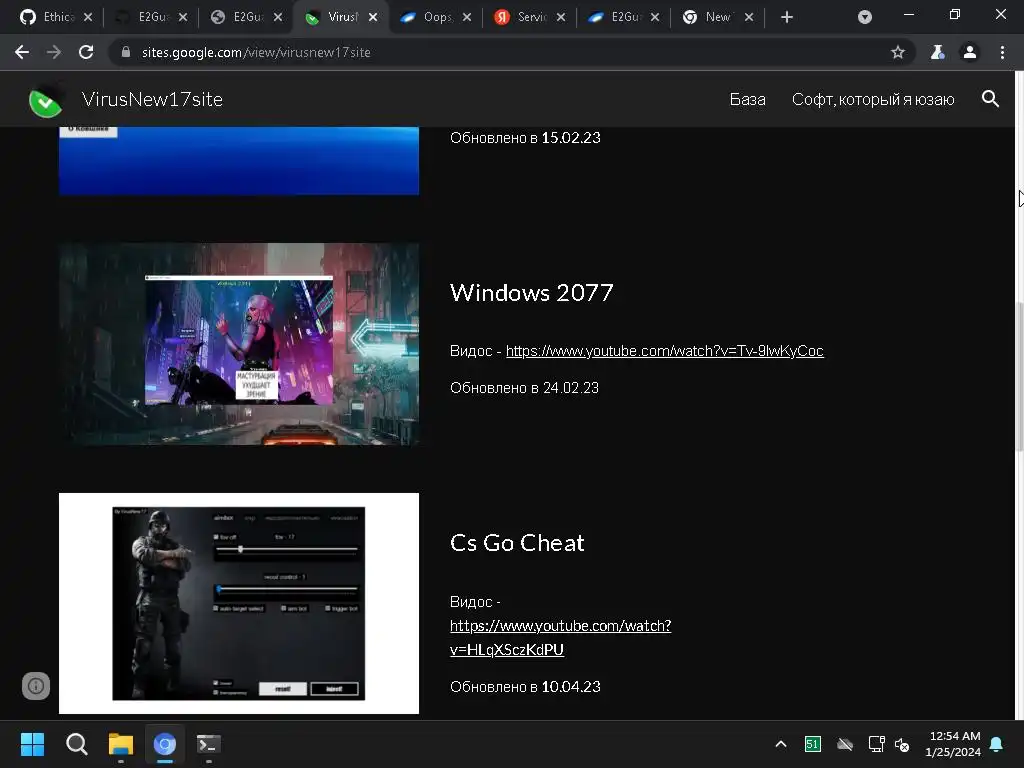Bookmark this page with the star icon

pyautogui.click(x=898, y=52)
